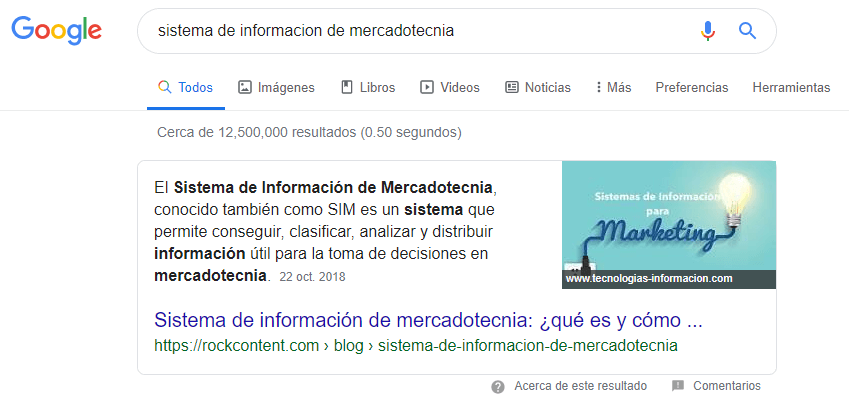849x411 pixels.
Task: Expand the Más options menu
Action: (613, 88)
